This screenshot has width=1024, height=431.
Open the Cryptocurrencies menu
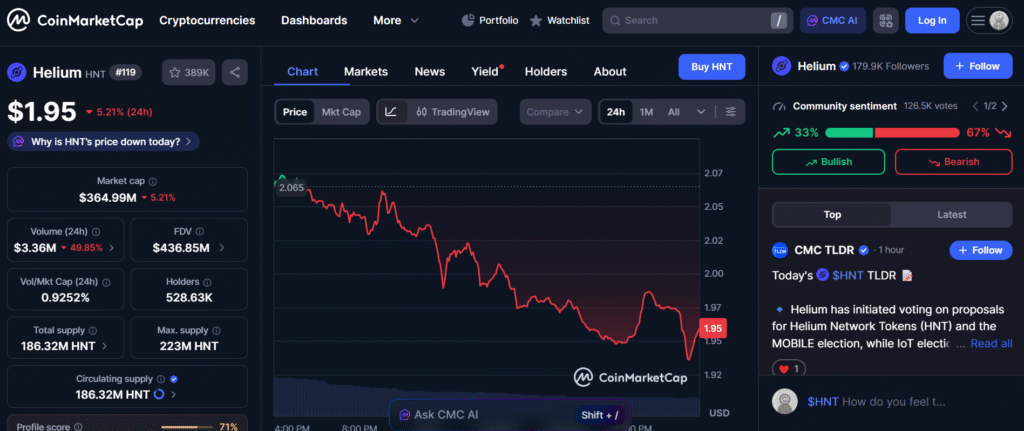(x=207, y=20)
